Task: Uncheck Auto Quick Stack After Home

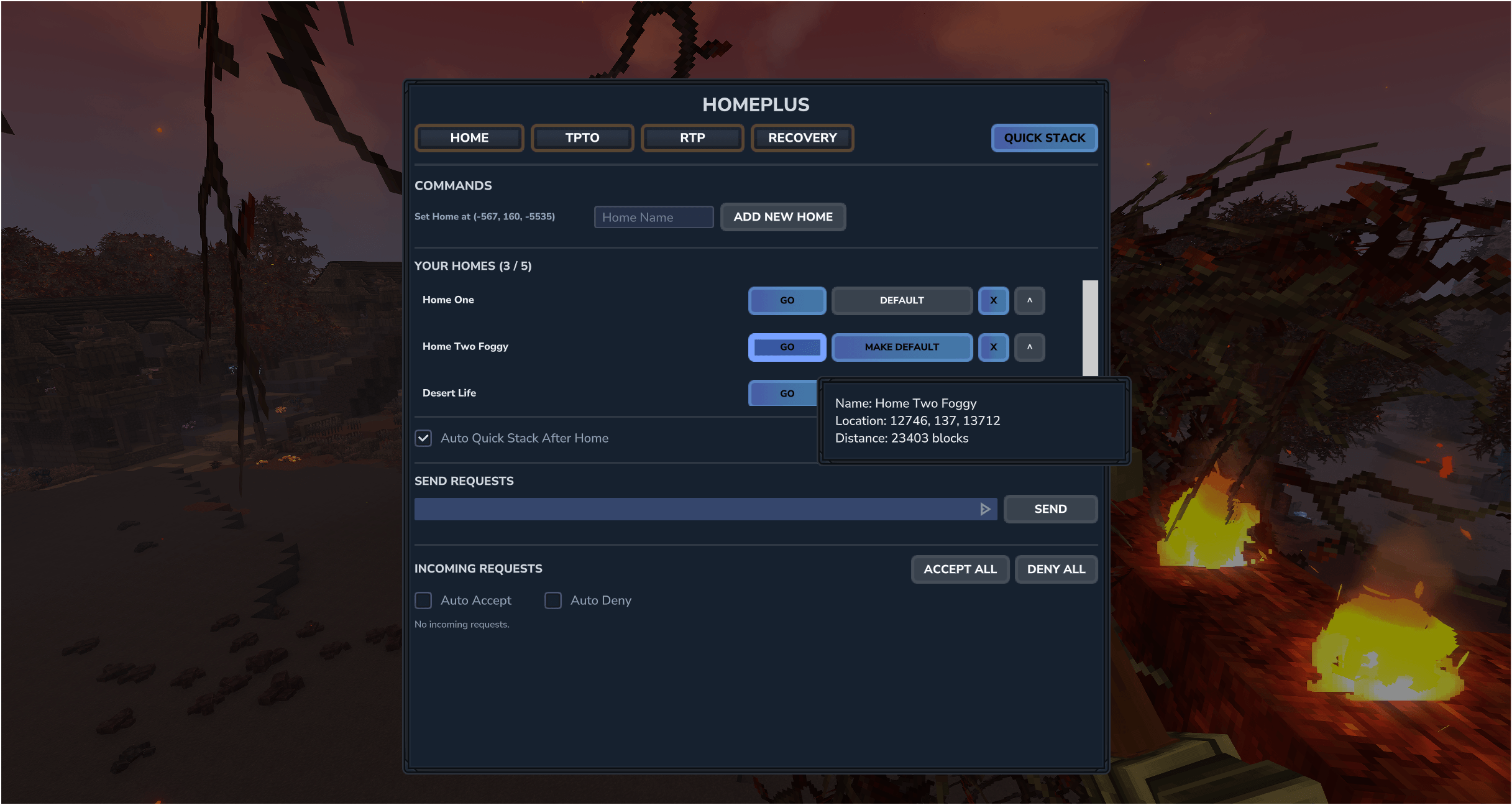Action: [423, 438]
